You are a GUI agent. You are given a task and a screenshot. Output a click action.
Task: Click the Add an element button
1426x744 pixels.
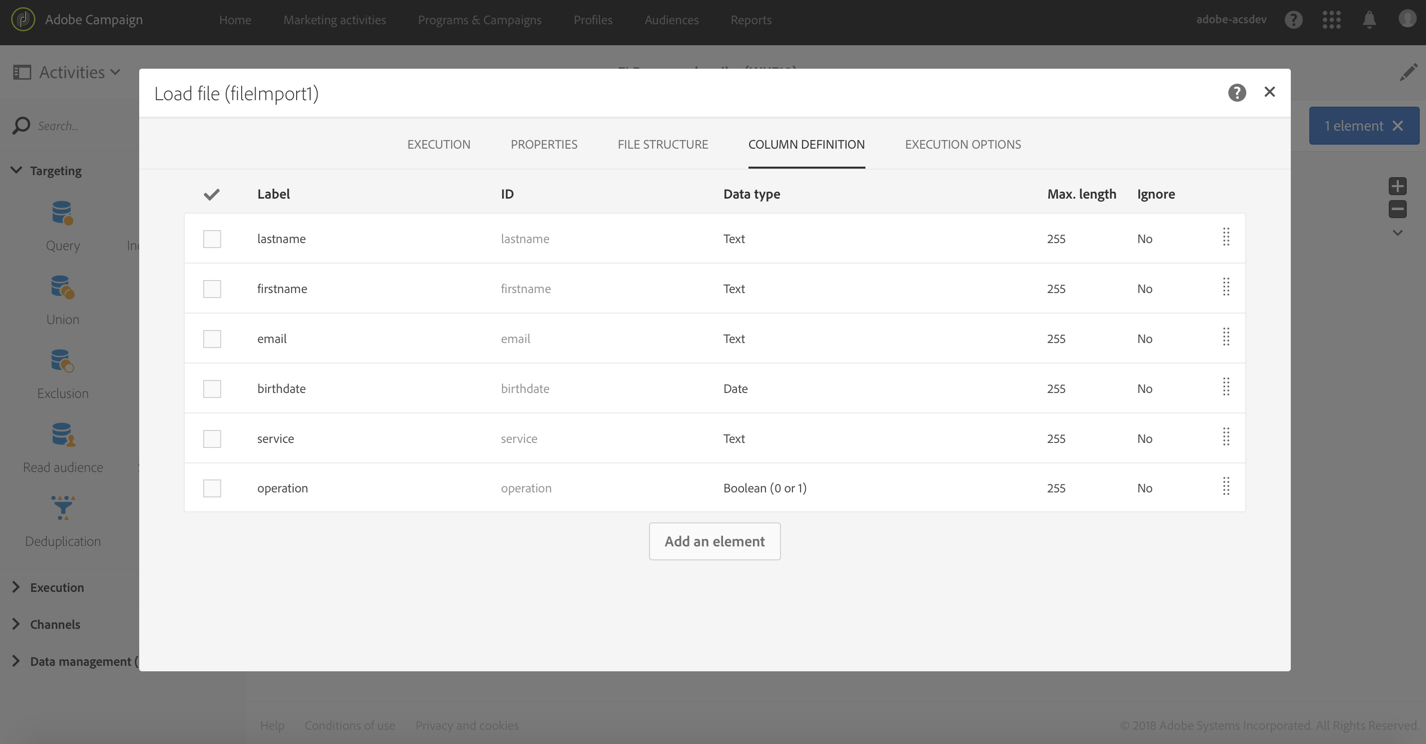pos(715,541)
